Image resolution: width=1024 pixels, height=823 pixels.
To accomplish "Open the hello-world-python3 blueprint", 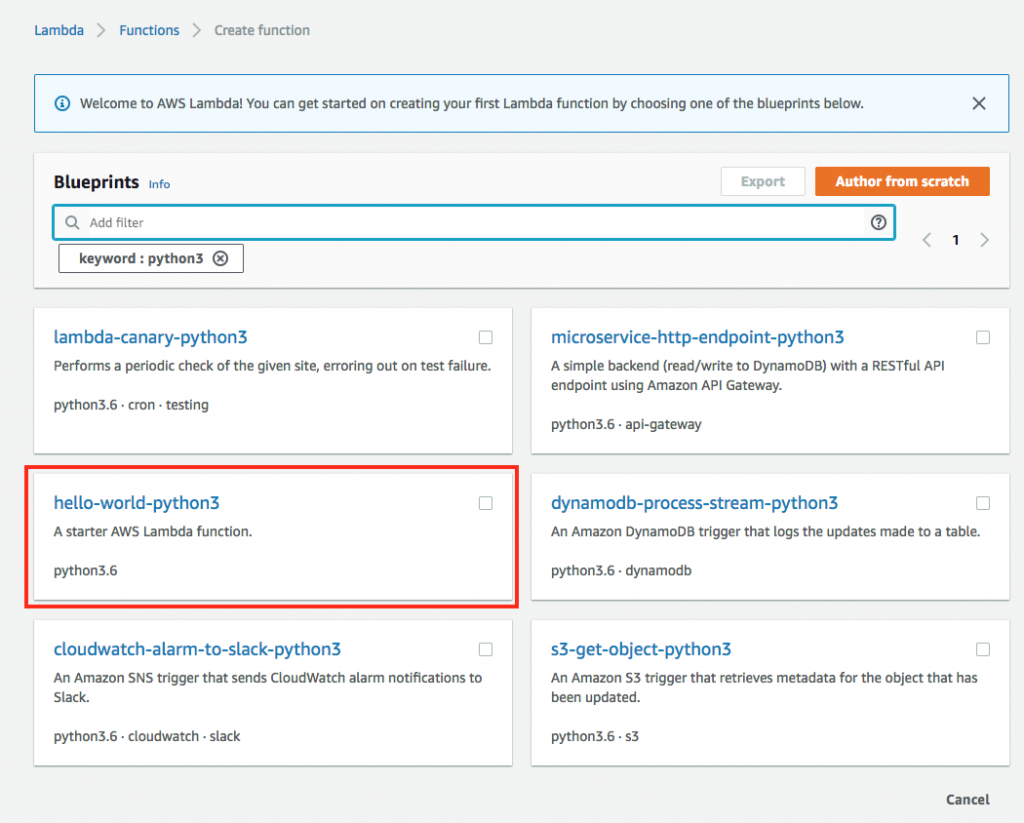I will 136,503.
